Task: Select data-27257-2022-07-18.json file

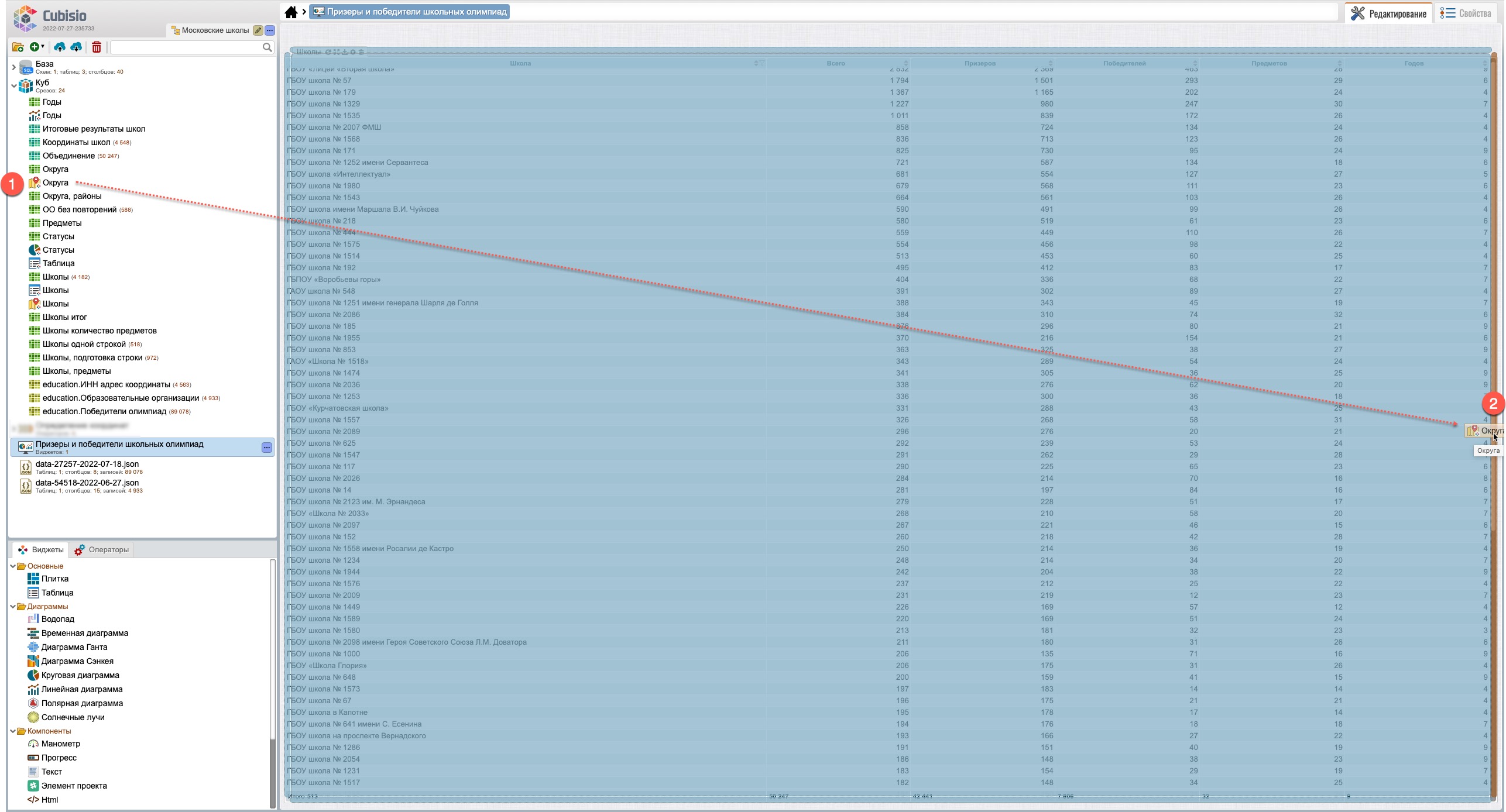Action: point(87,465)
